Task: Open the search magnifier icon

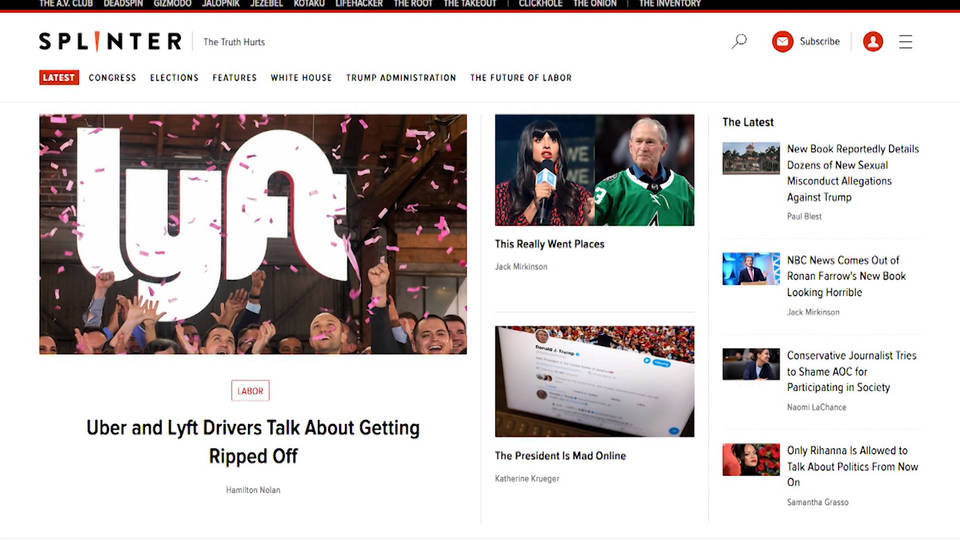Action: point(739,42)
